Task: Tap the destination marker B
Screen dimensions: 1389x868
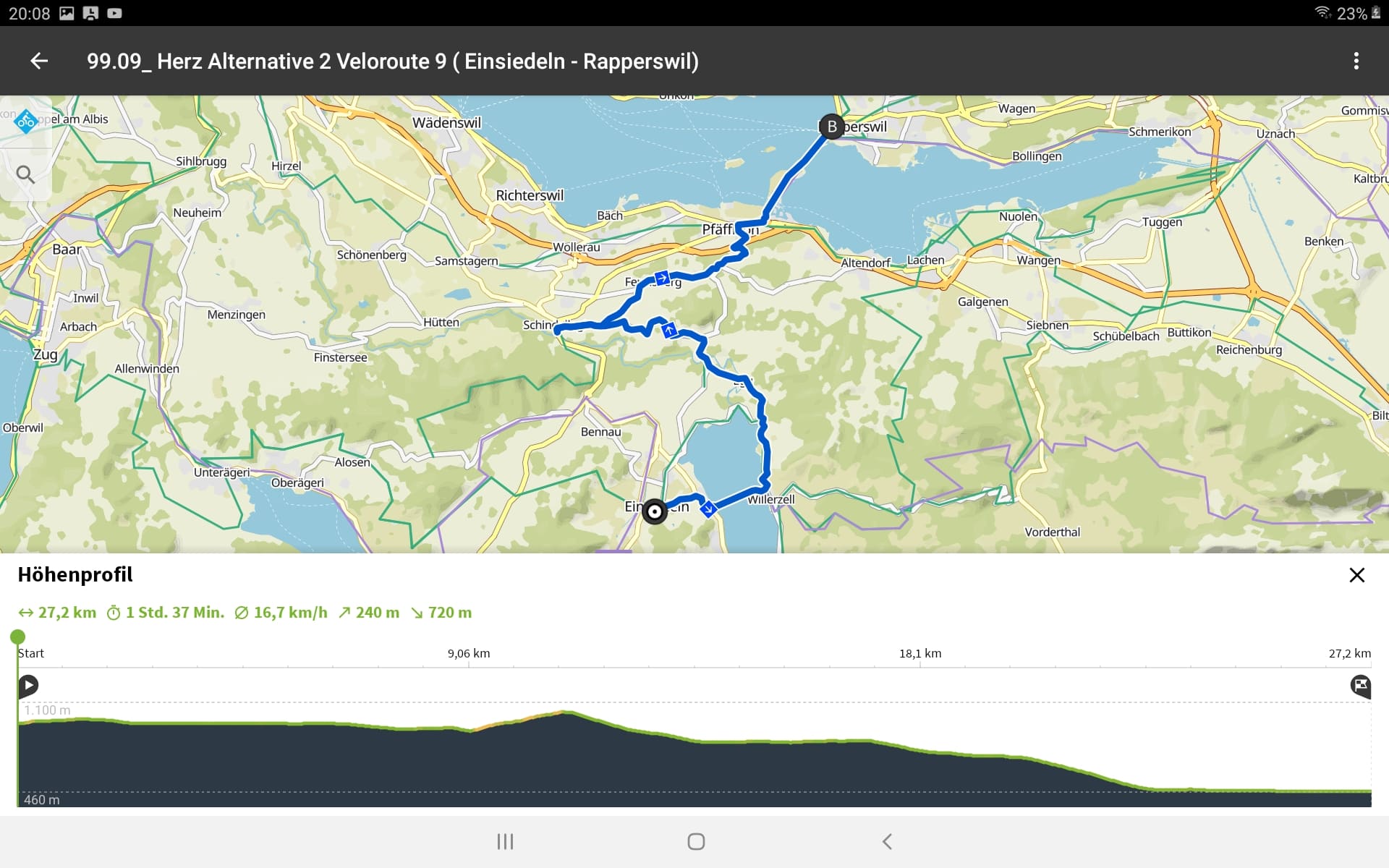Action: 831,127
